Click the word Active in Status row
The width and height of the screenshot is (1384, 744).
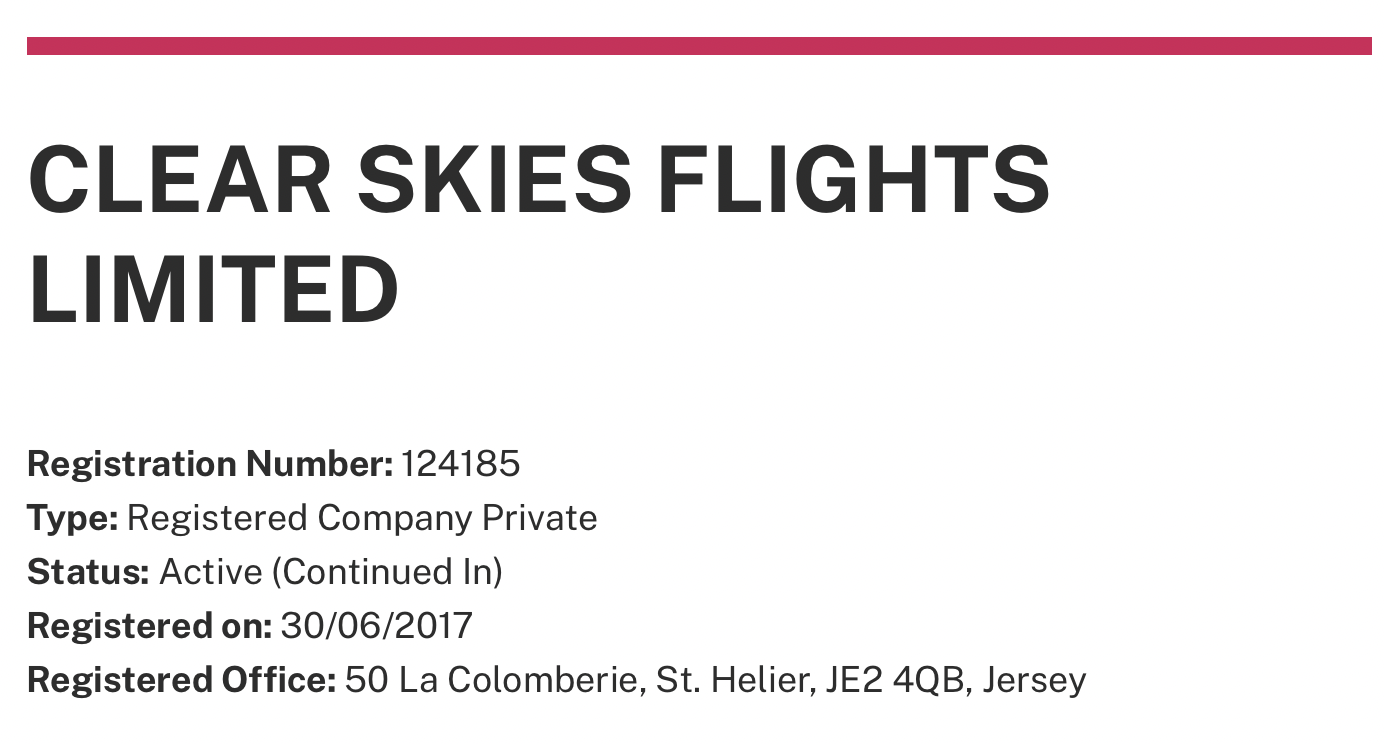210,572
